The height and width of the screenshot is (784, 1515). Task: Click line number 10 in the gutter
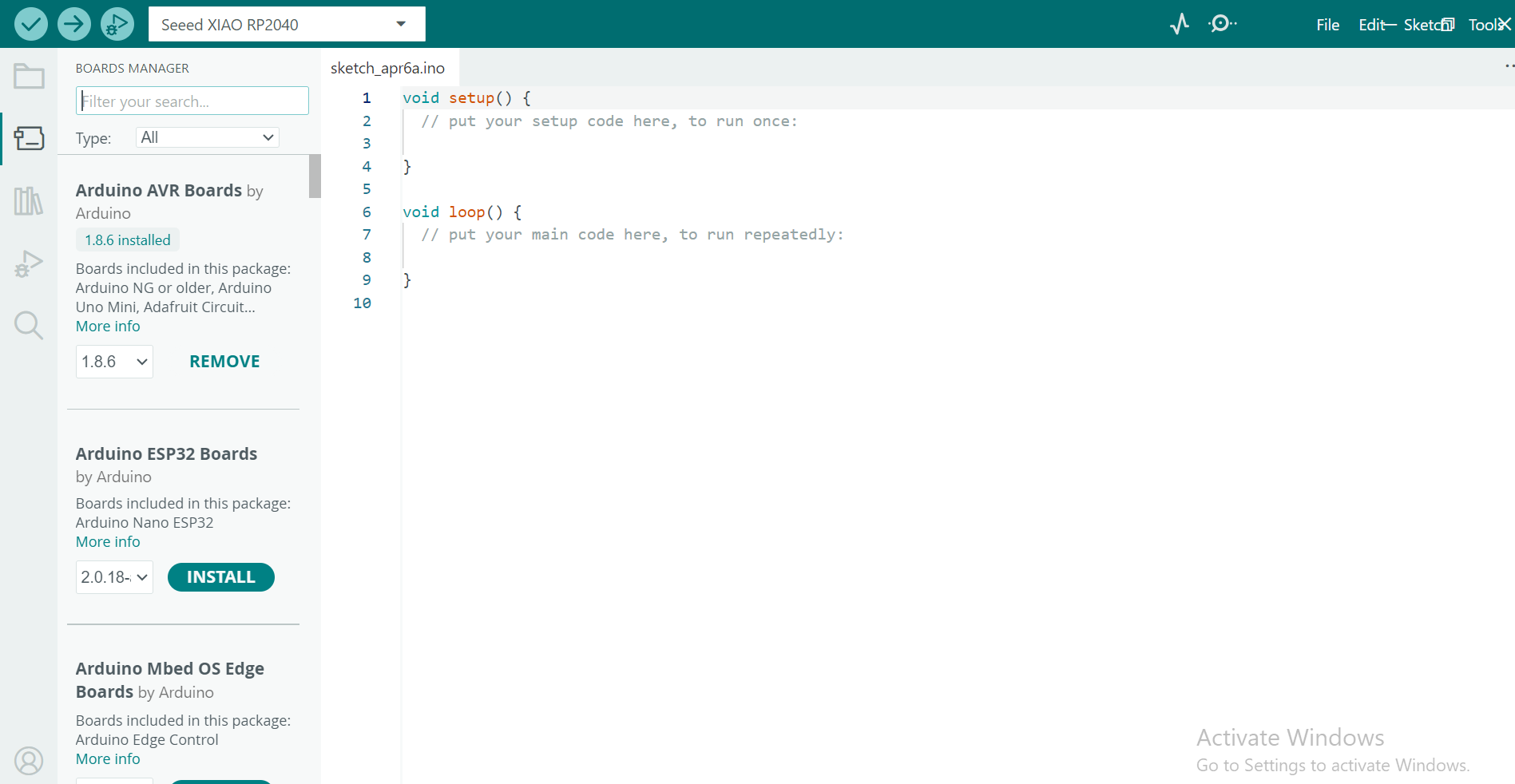362,303
